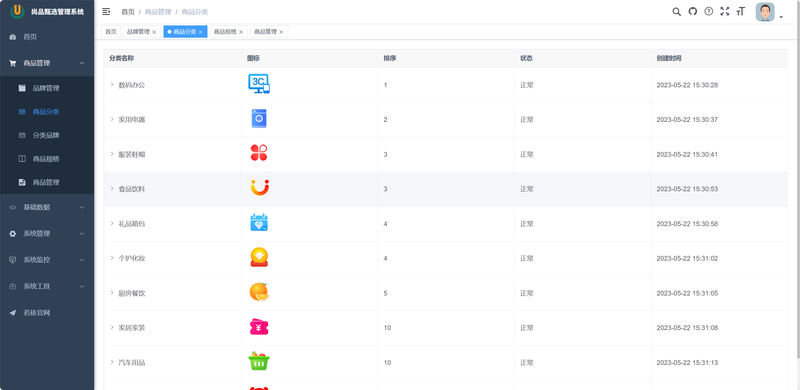The width and height of the screenshot is (800, 390).
Task: Expand the 个护化妆 category row
Action: coord(112,258)
